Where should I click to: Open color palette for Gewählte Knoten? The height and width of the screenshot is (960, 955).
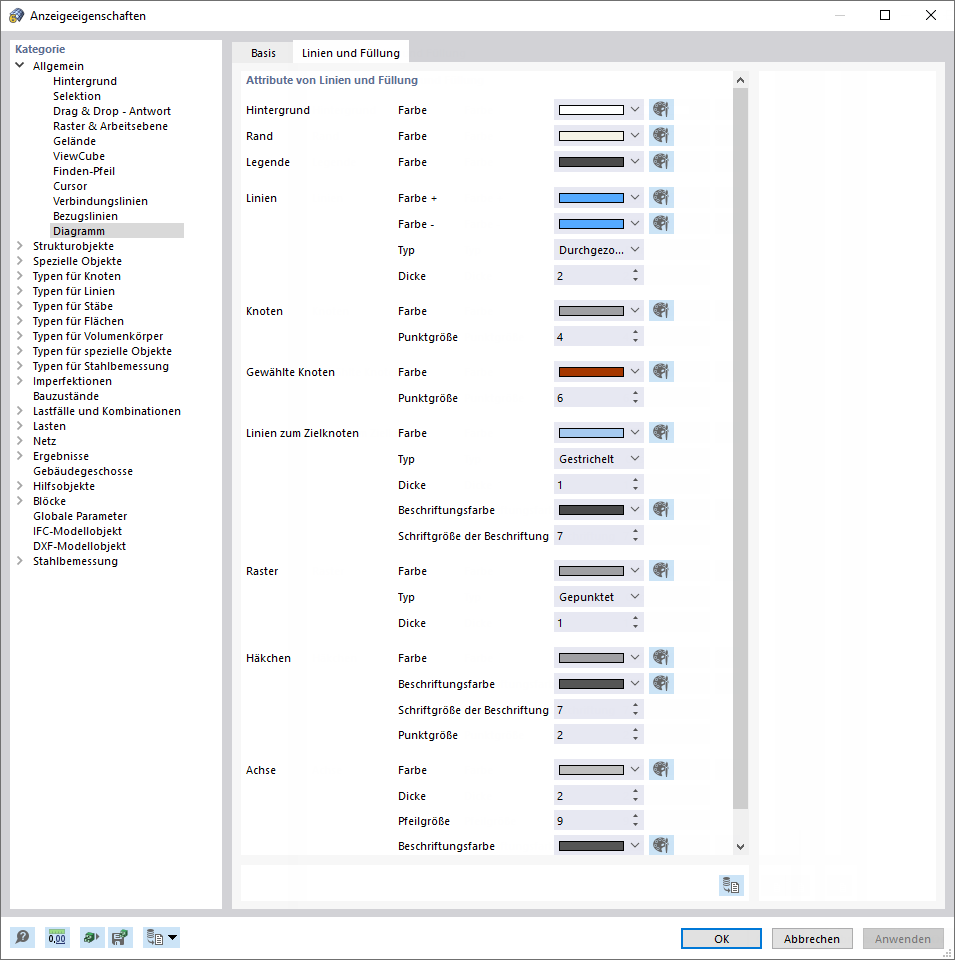pyautogui.click(x=661, y=372)
